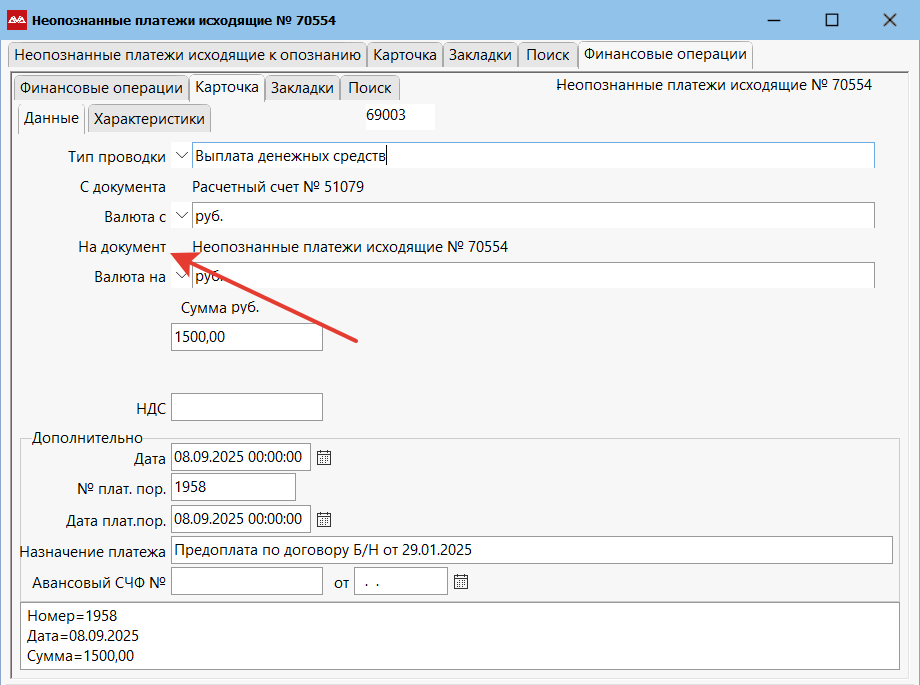
Task: Click the Сумма руб. field with 1500,00
Action: pyautogui.click(x=247, y=338)
